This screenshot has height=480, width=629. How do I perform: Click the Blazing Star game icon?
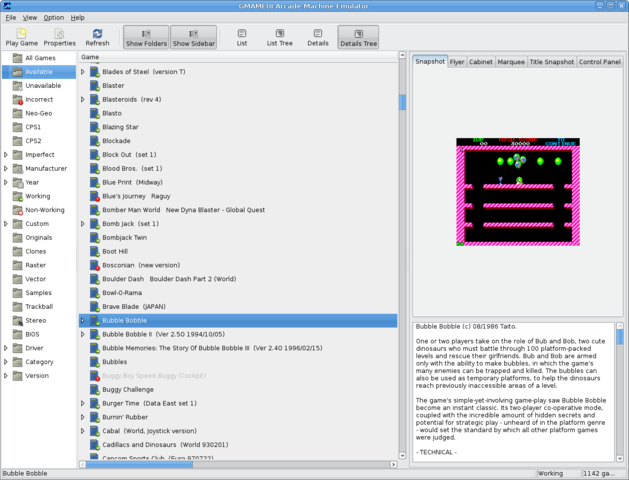point(94,127)
